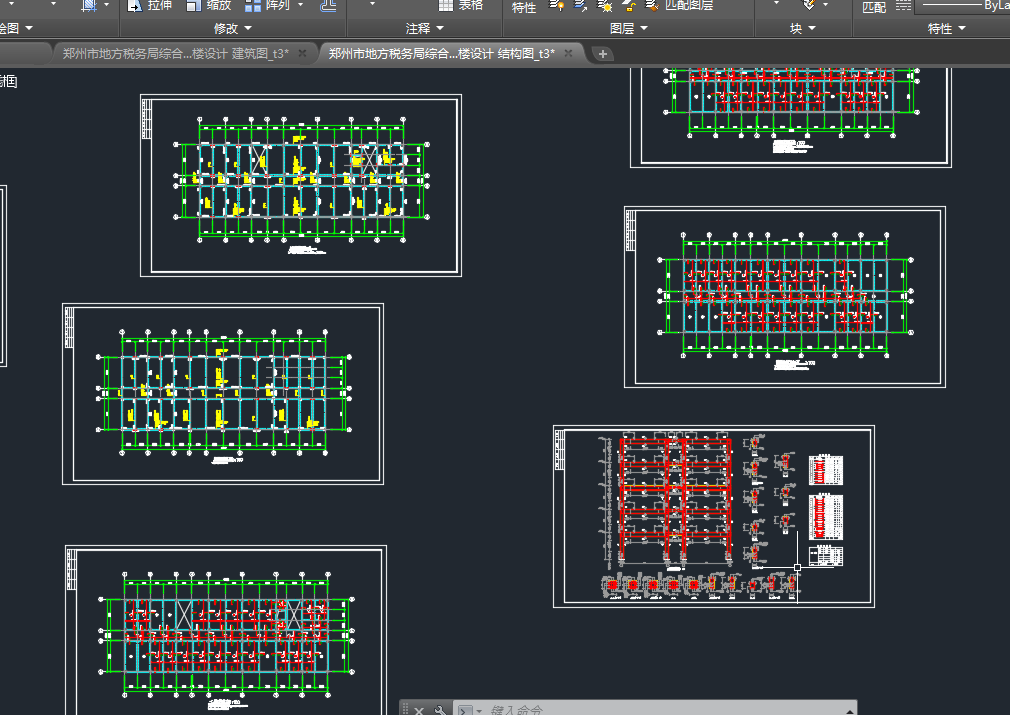This screenshot has width=1010, height=715.
Task: Close the 建筑图_t3 drawing tab
Action: click(x=302, y=53)
